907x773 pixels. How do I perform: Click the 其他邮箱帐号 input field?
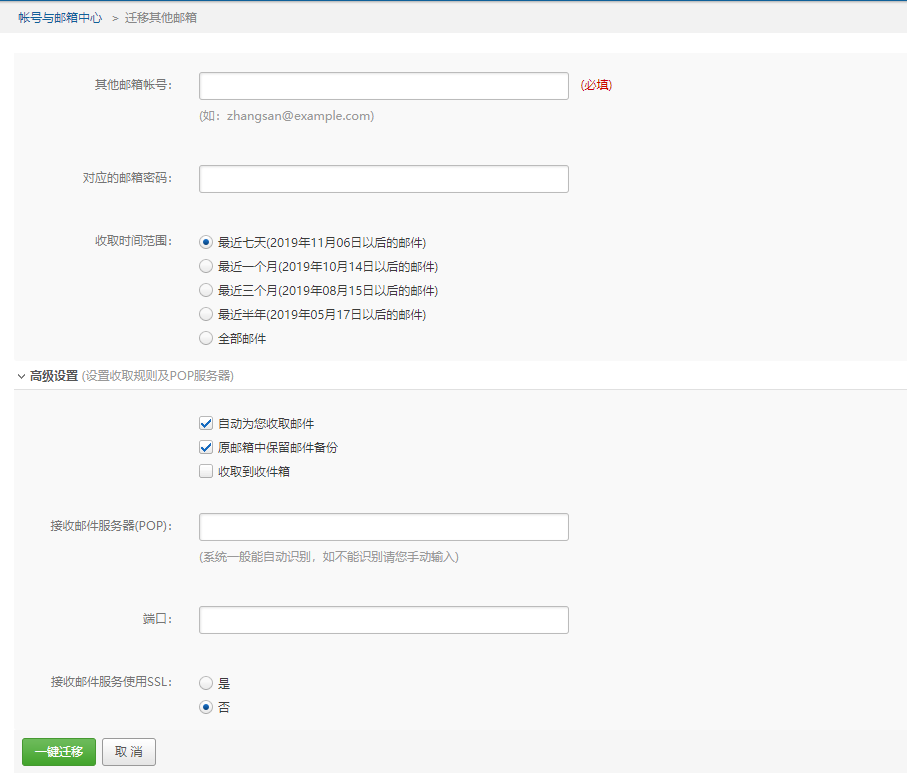click(x=383, y=86)
